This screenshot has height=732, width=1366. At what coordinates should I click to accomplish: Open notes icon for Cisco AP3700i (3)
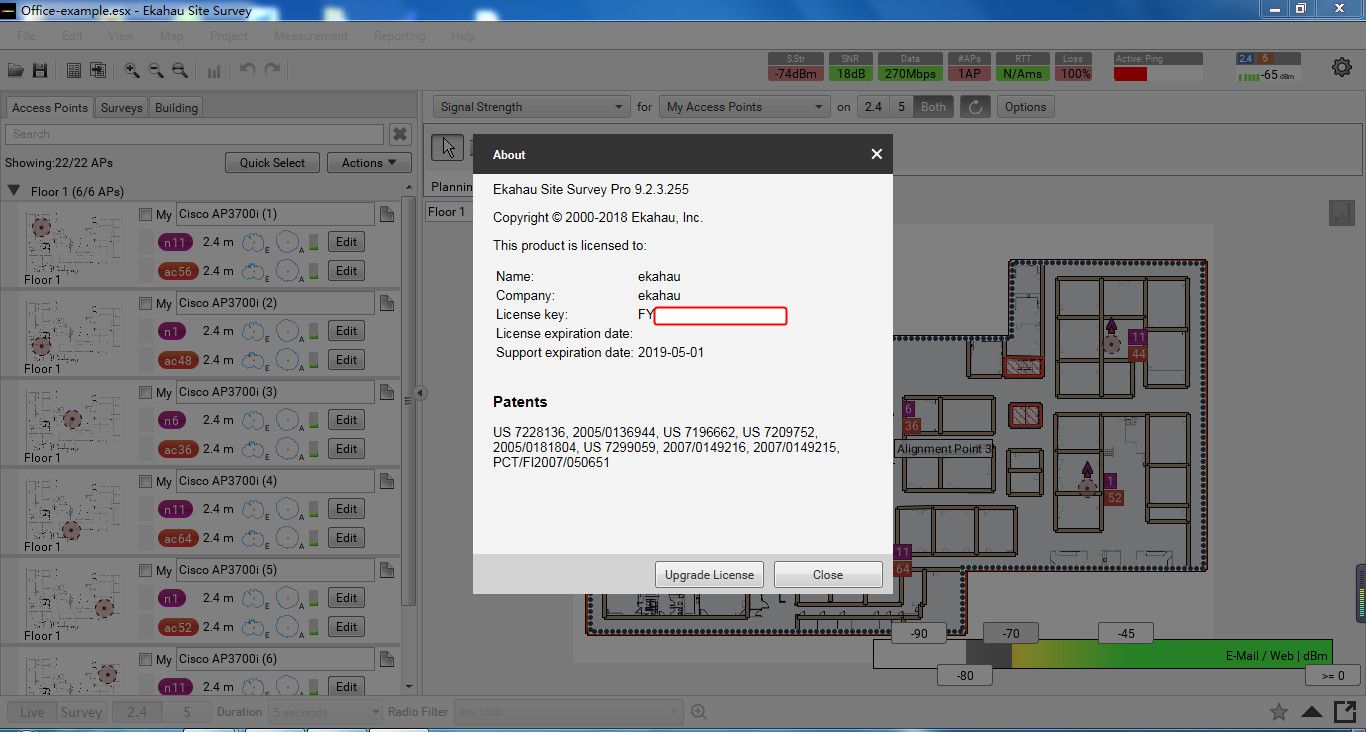(387, 392)
